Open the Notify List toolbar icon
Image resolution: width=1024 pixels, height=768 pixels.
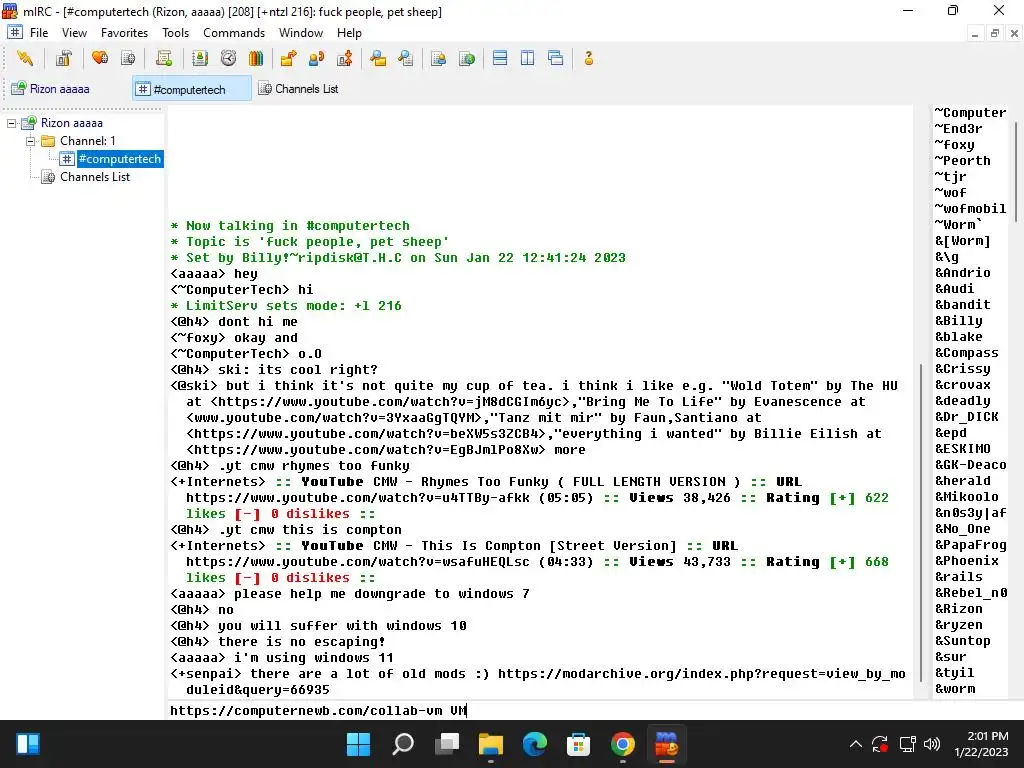pos(438,59)
